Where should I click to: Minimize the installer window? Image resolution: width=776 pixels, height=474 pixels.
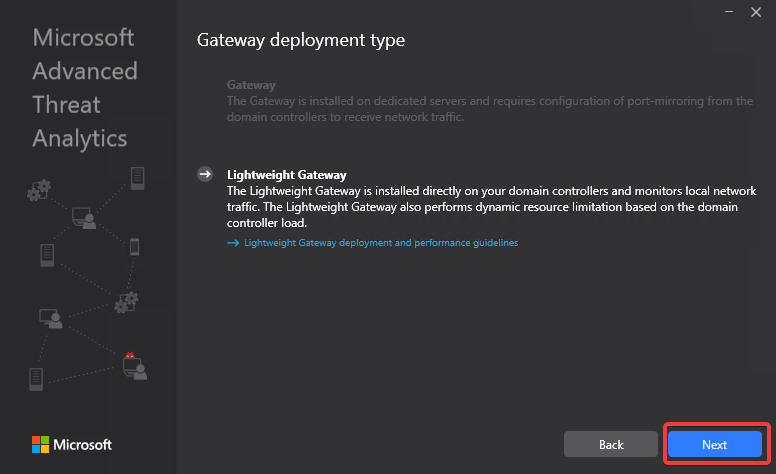point(727,12)
